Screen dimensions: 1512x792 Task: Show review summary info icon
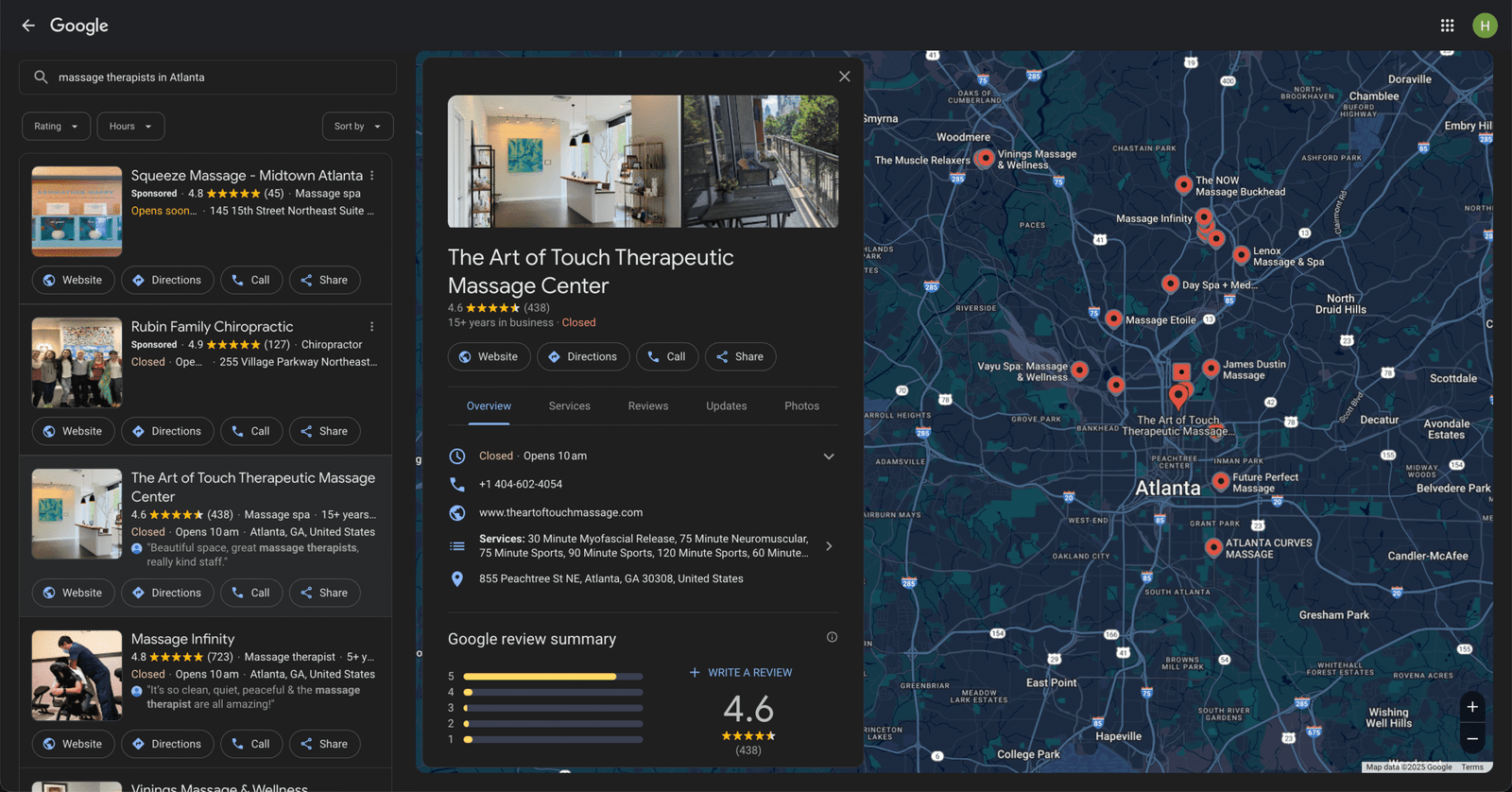point(832,637)
